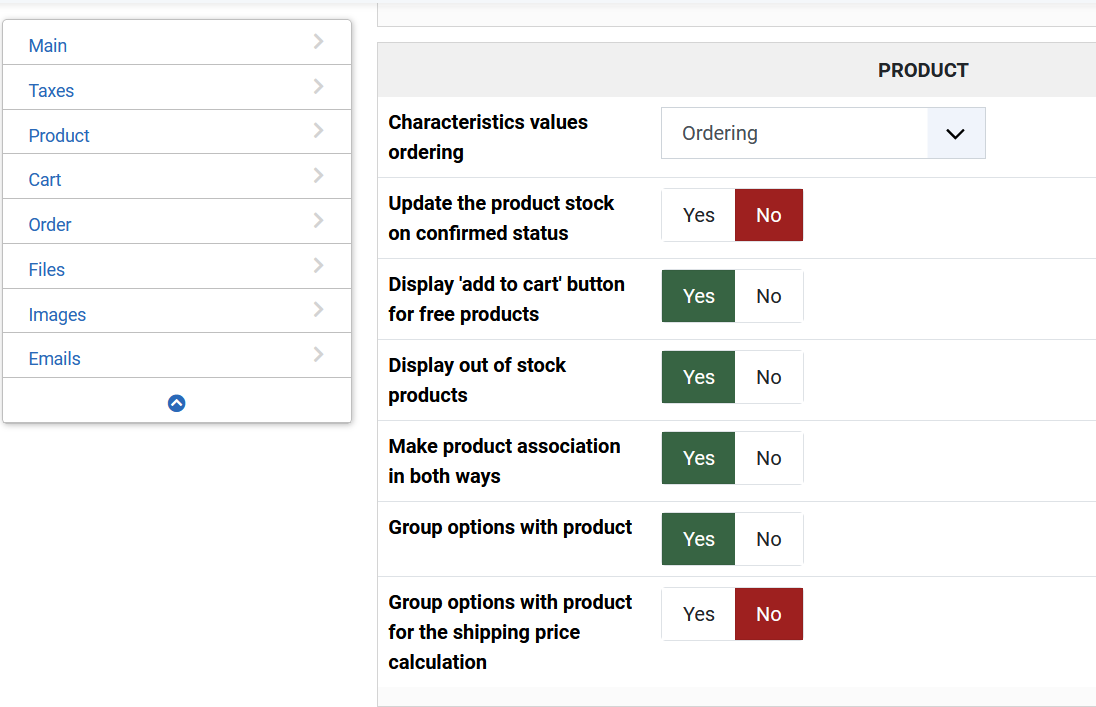Set 'Update the product stock' to Yes

click(x=698, y=215)
